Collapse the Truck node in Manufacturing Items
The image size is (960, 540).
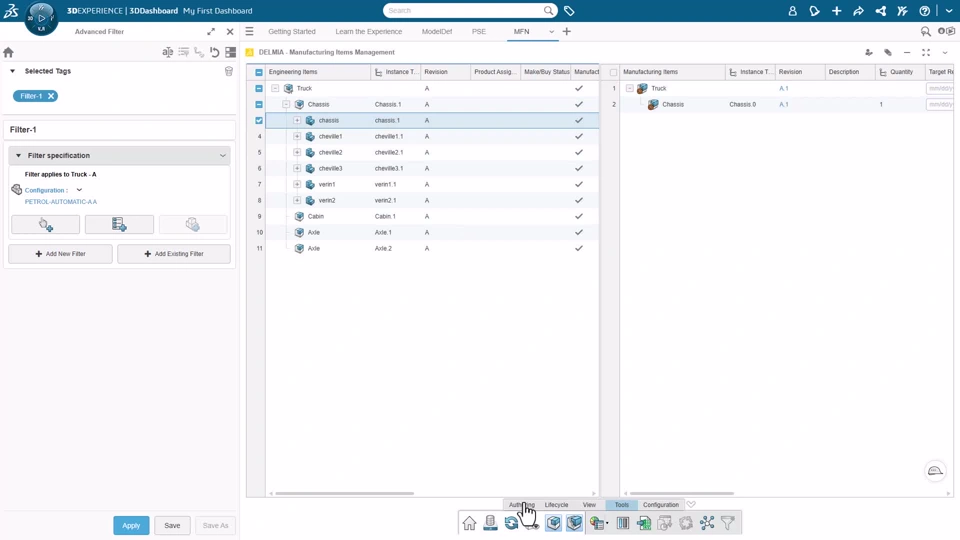click(629, 88)
